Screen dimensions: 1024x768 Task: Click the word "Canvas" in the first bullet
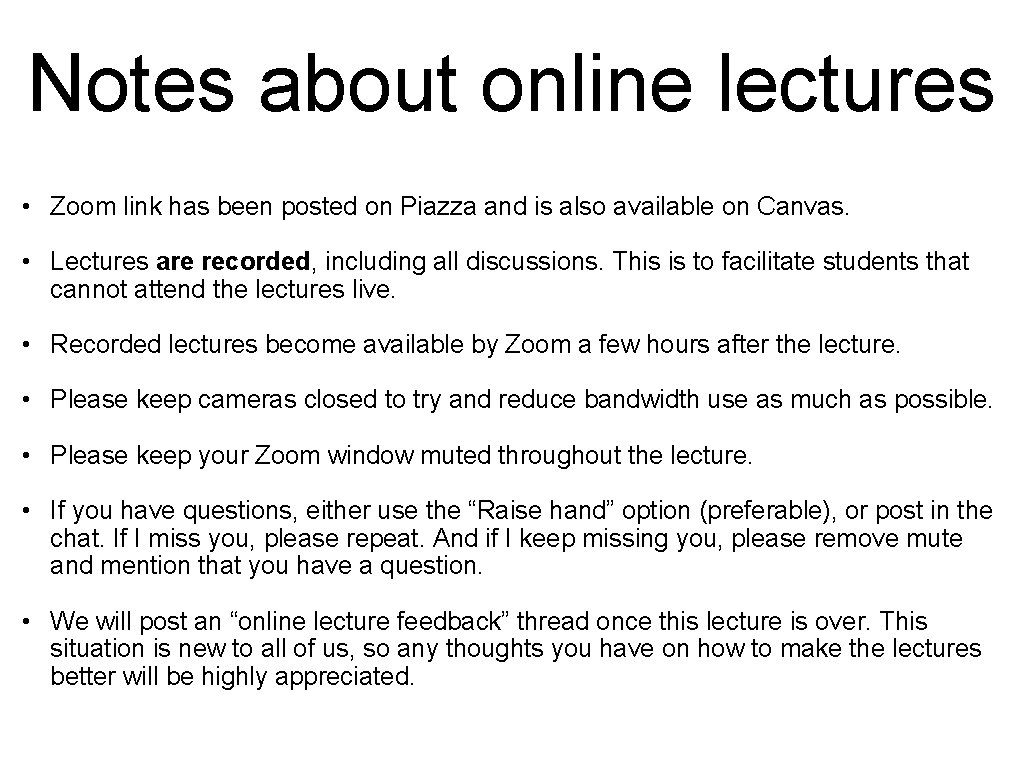801,206
